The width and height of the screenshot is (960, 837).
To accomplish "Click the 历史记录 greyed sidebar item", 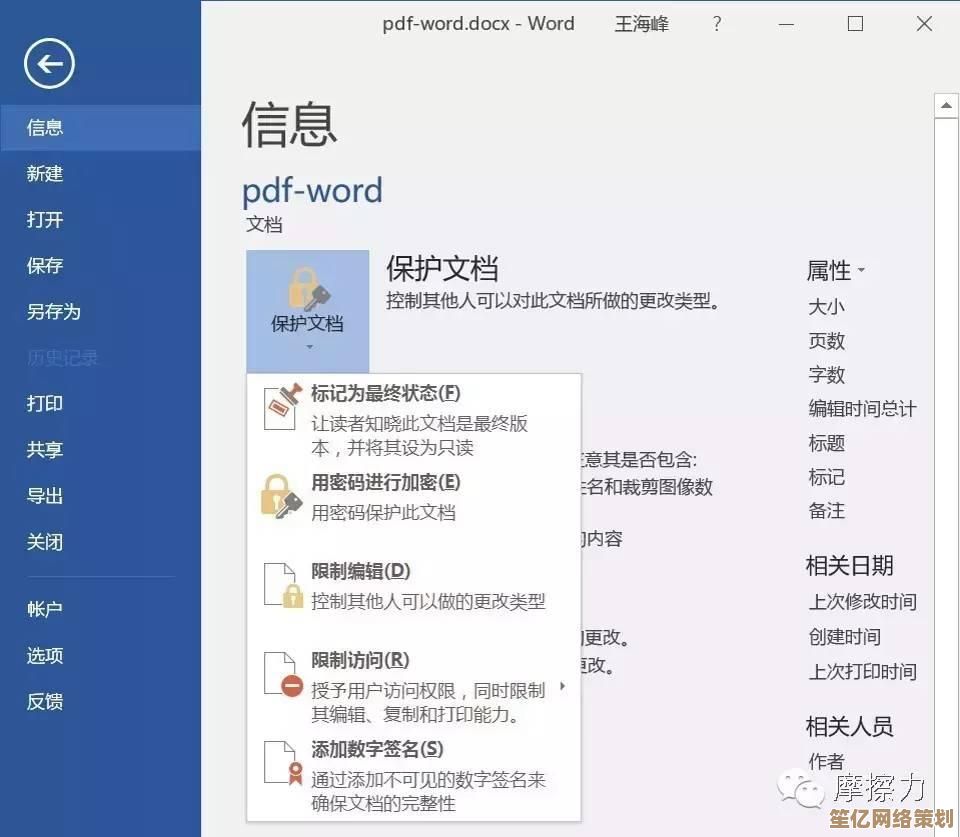I will [62, 358].
